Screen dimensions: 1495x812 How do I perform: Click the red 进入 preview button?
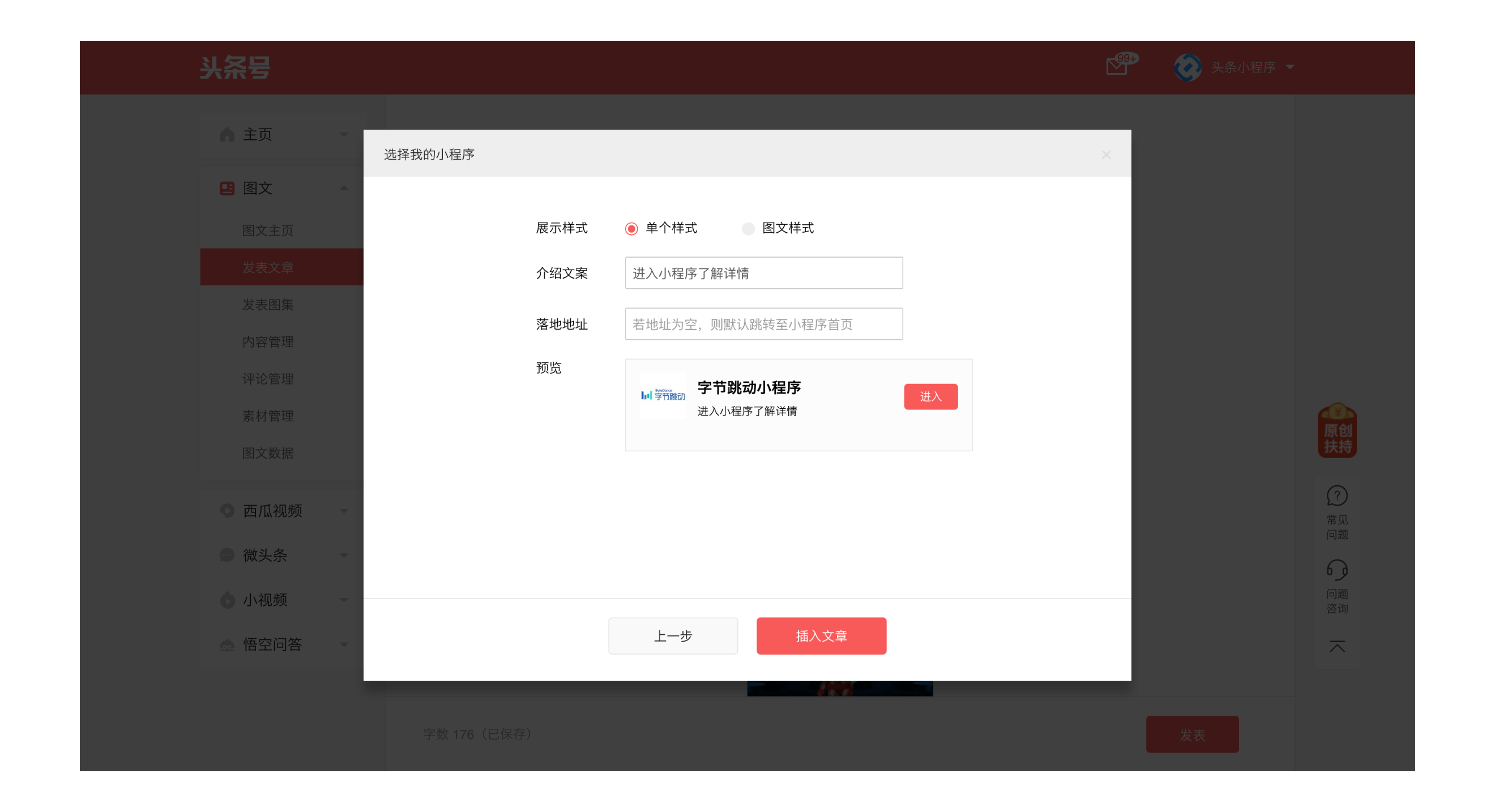pyautogui.click(x=931, y=396)
